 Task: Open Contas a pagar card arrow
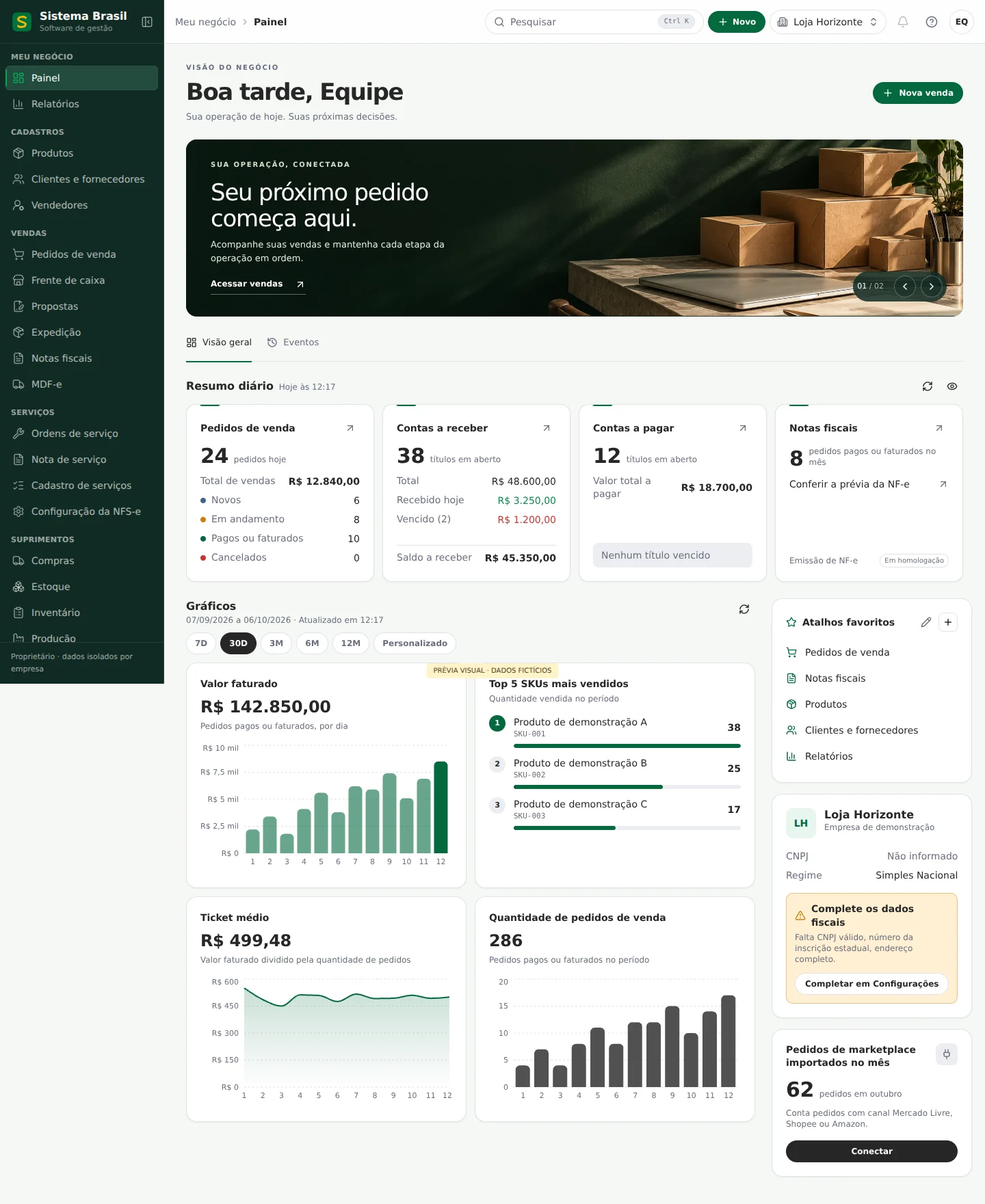click(743, 428)
